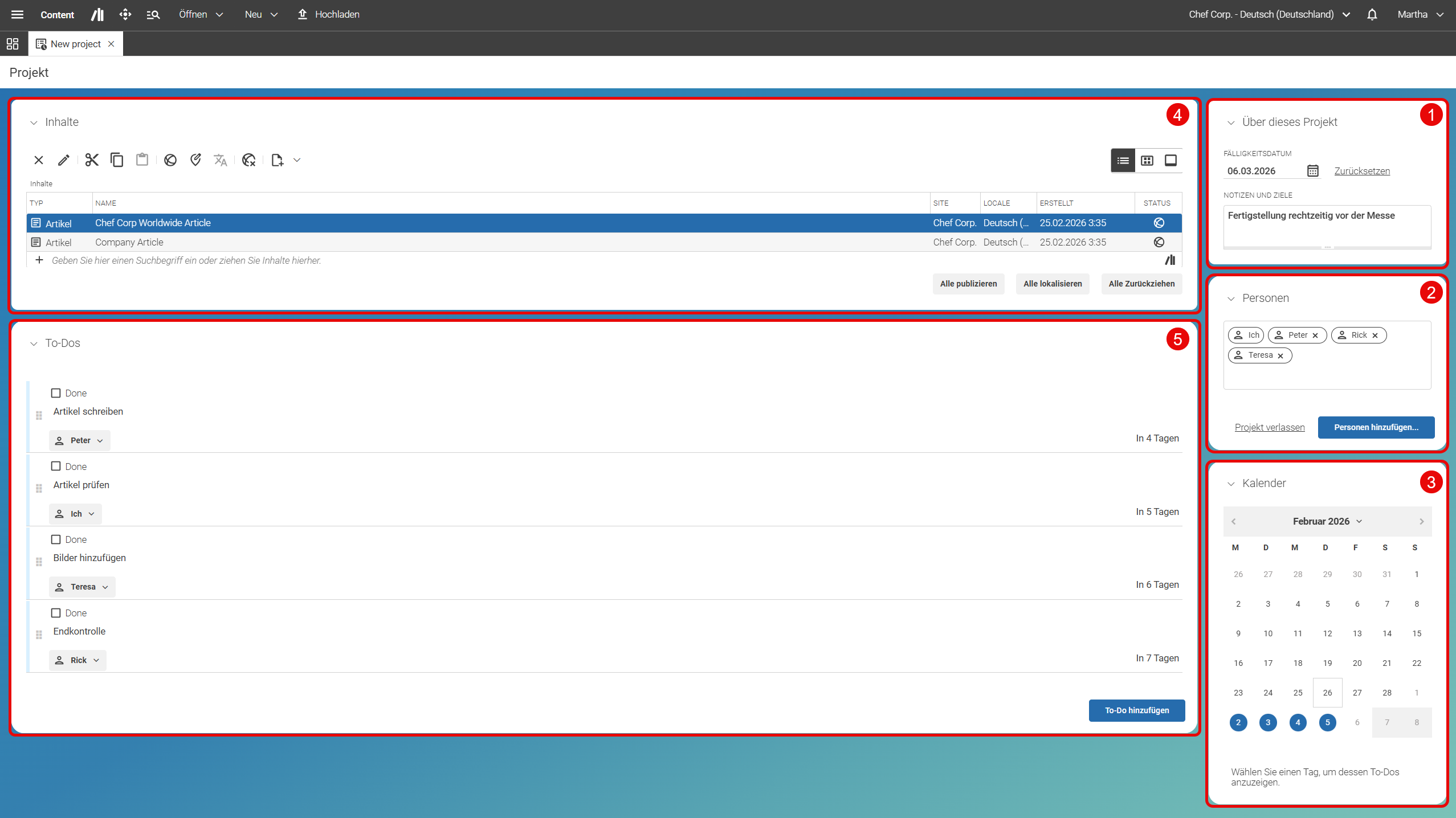Remove Peter from Personen
Viewport: 1456px width, 818px height.
(1315, 336)
